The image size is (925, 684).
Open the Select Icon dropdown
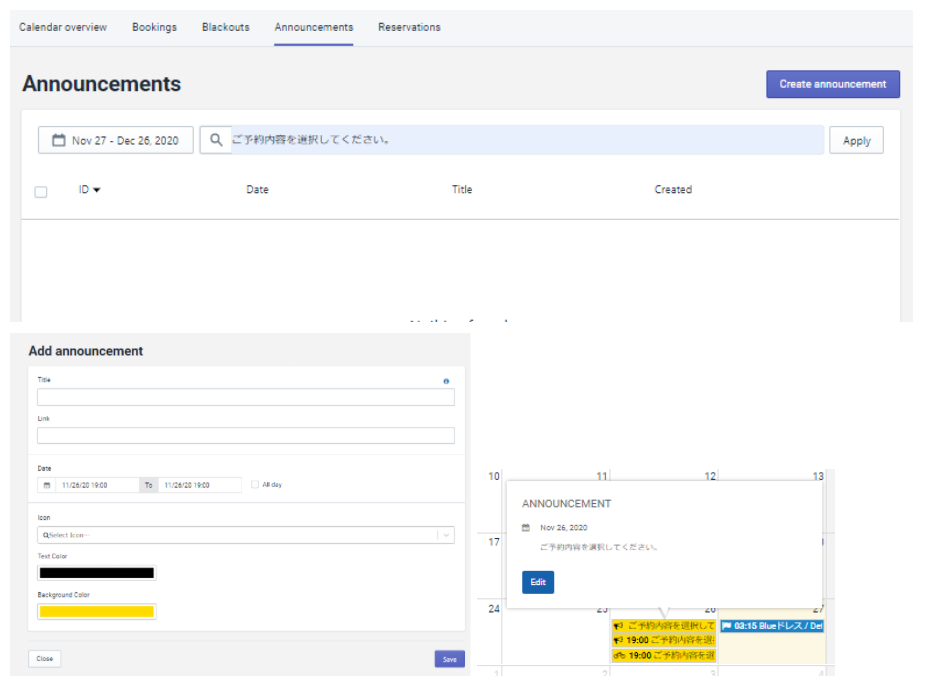coord(246,535)
